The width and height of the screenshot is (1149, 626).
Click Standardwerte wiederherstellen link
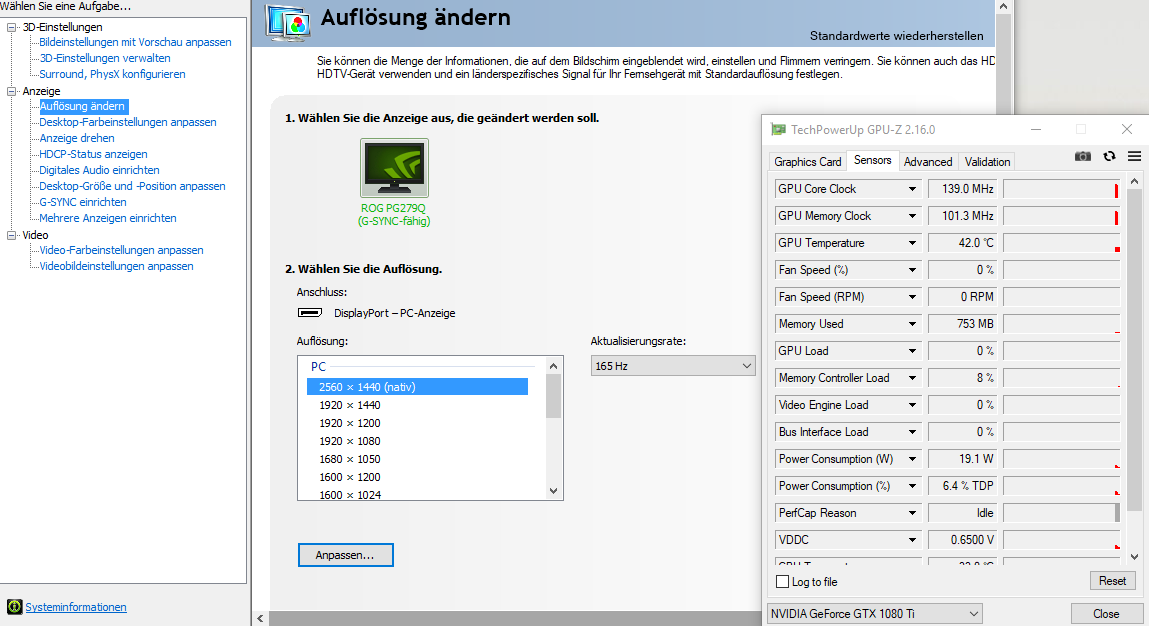(x=896, y=36)
